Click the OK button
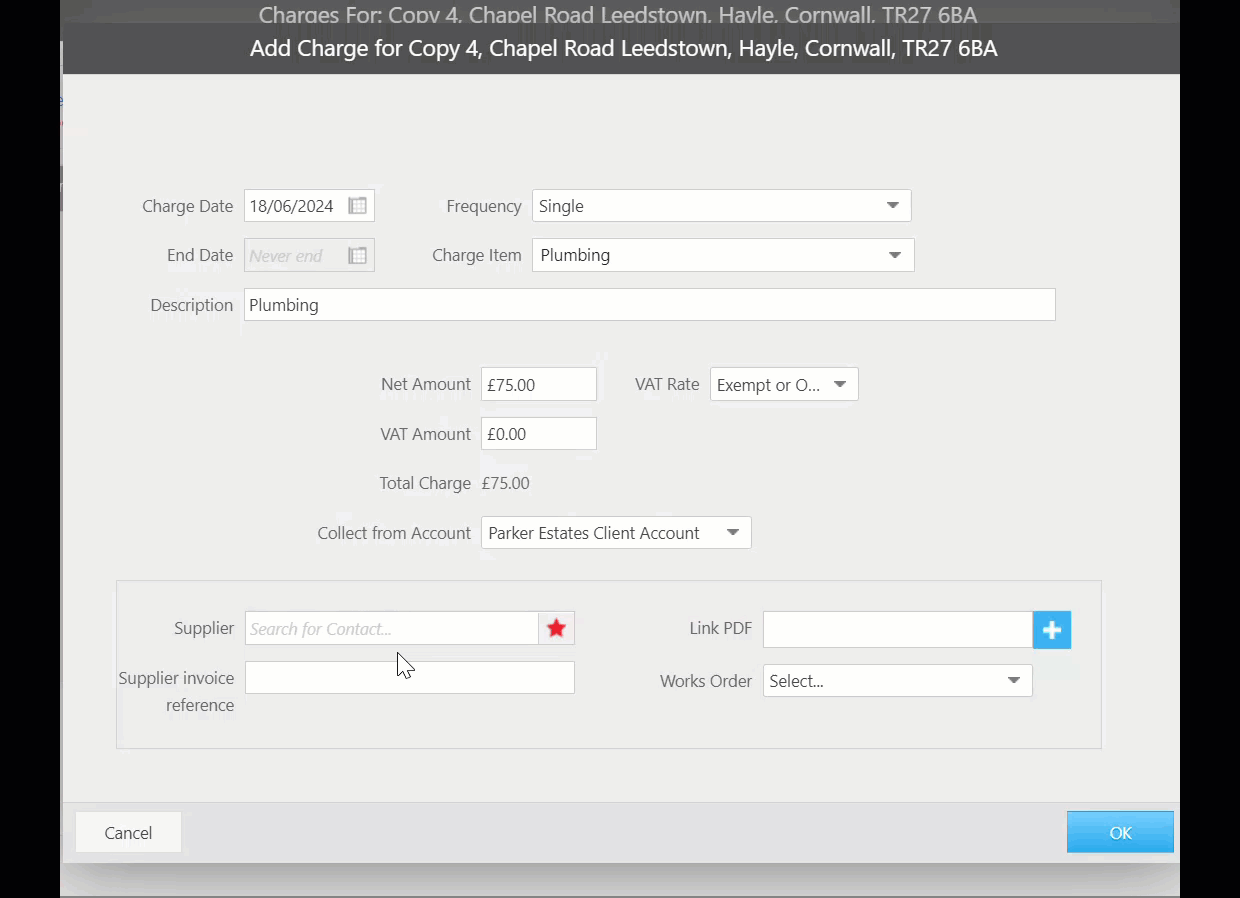This screenshot has width=1240, height=898. click(1120, 832)
